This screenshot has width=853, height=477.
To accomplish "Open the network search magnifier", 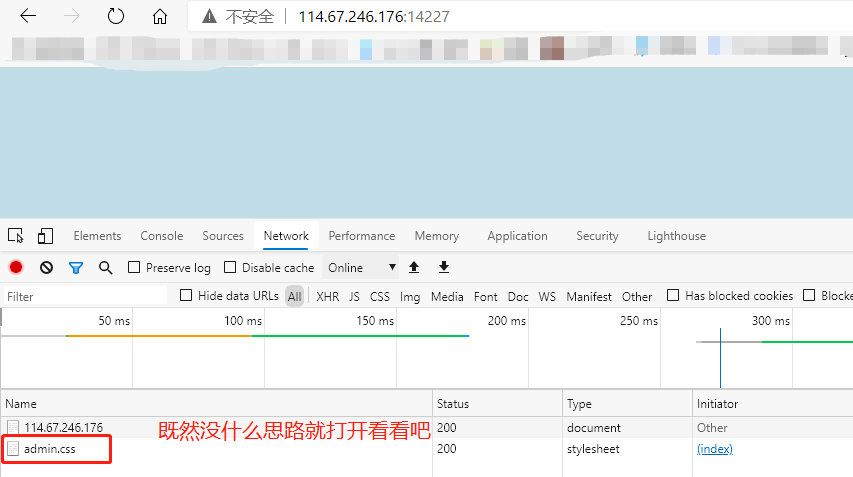I will [106, 268].
